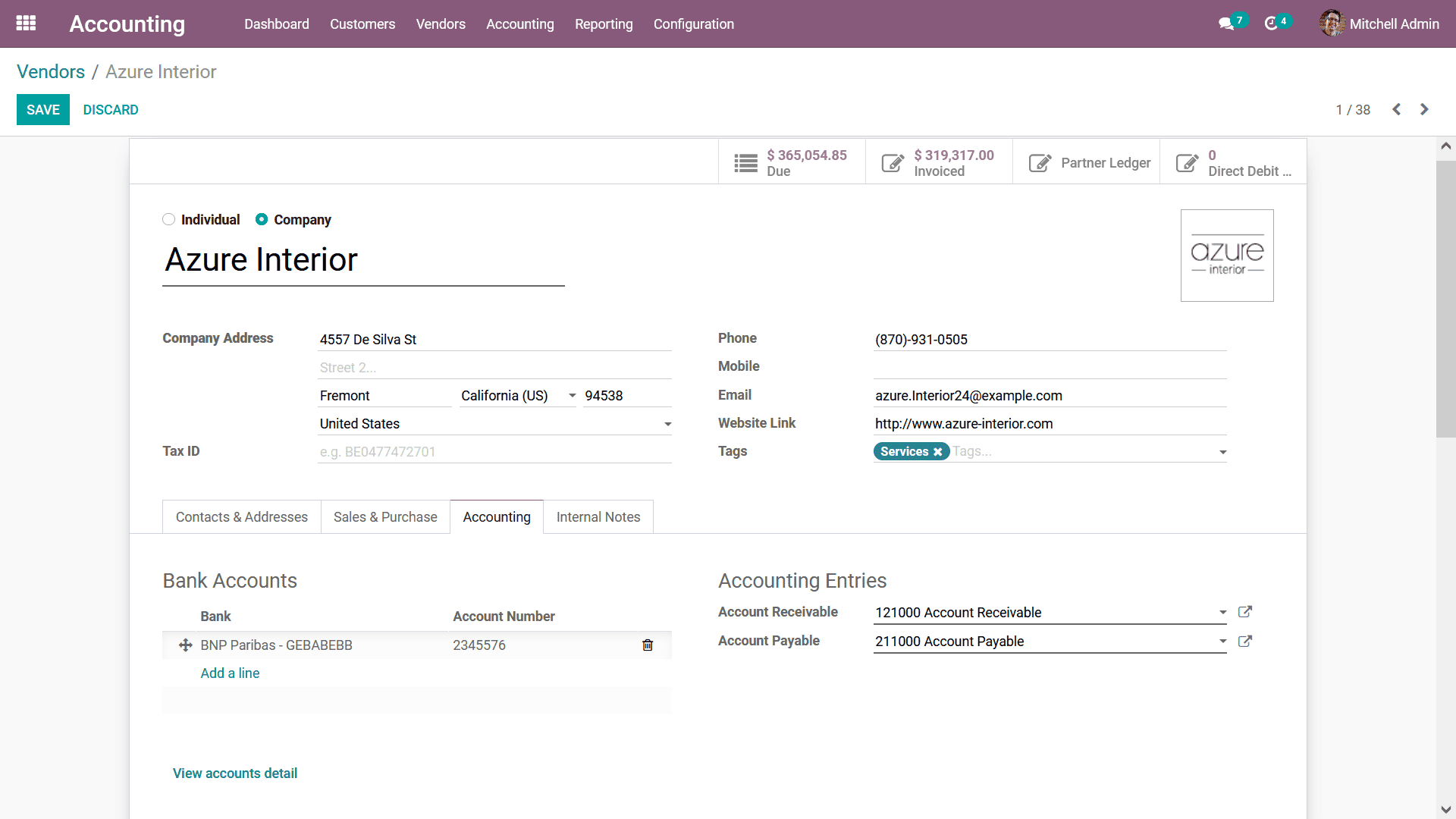
Task: Delete the BNP Paribas bank account line
Action: (648, 645)
